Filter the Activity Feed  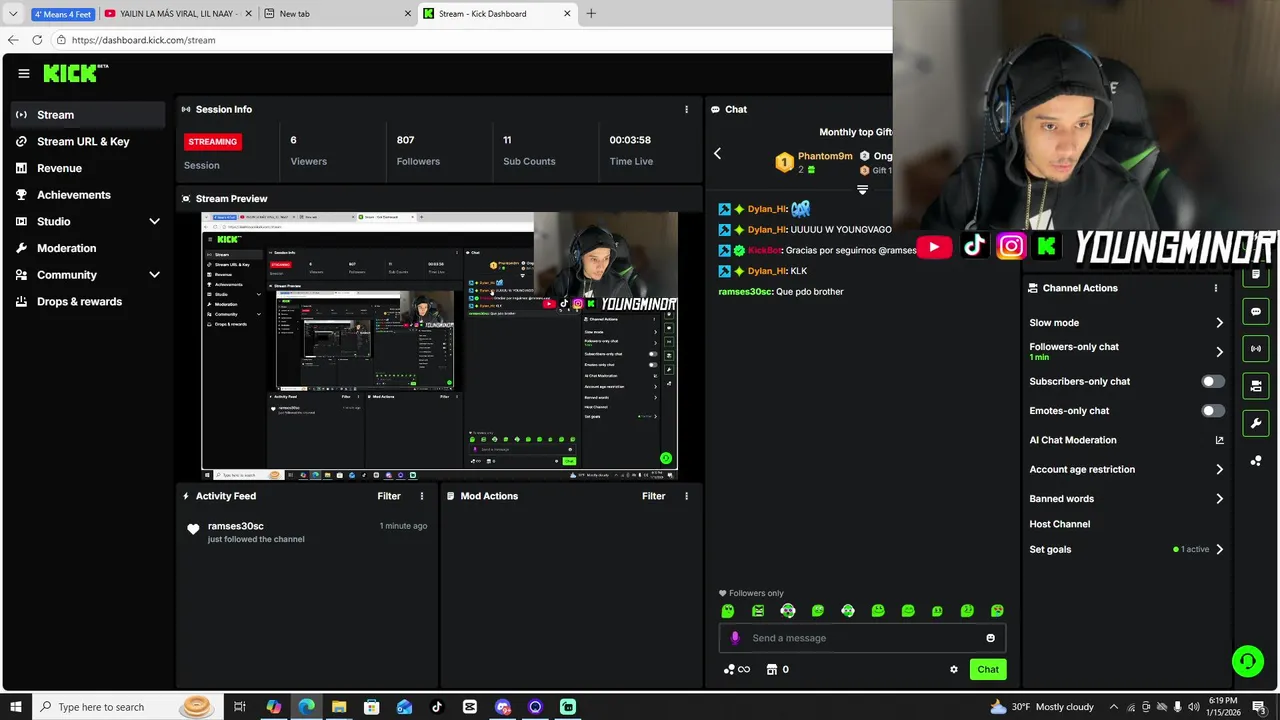pyautogui.click(x=389, y=496)
